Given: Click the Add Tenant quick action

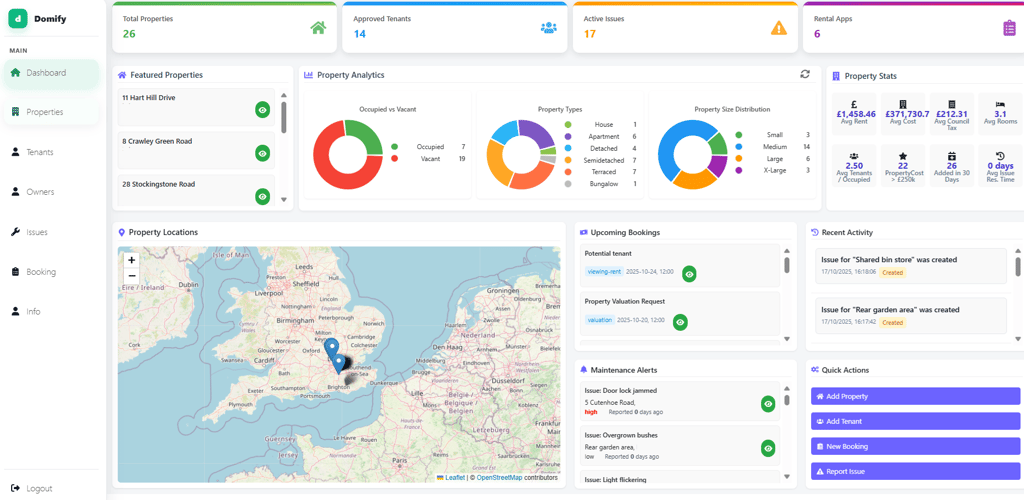Looking at the screenshot, I should (x=915, y=421).
